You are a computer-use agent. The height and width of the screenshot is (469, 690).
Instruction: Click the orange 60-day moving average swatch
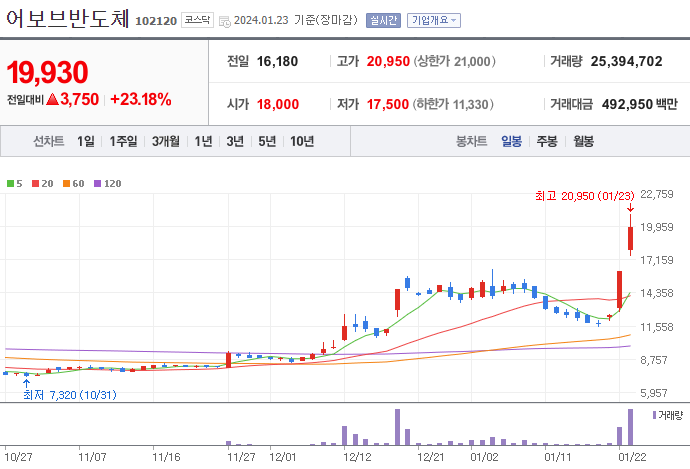66,183
